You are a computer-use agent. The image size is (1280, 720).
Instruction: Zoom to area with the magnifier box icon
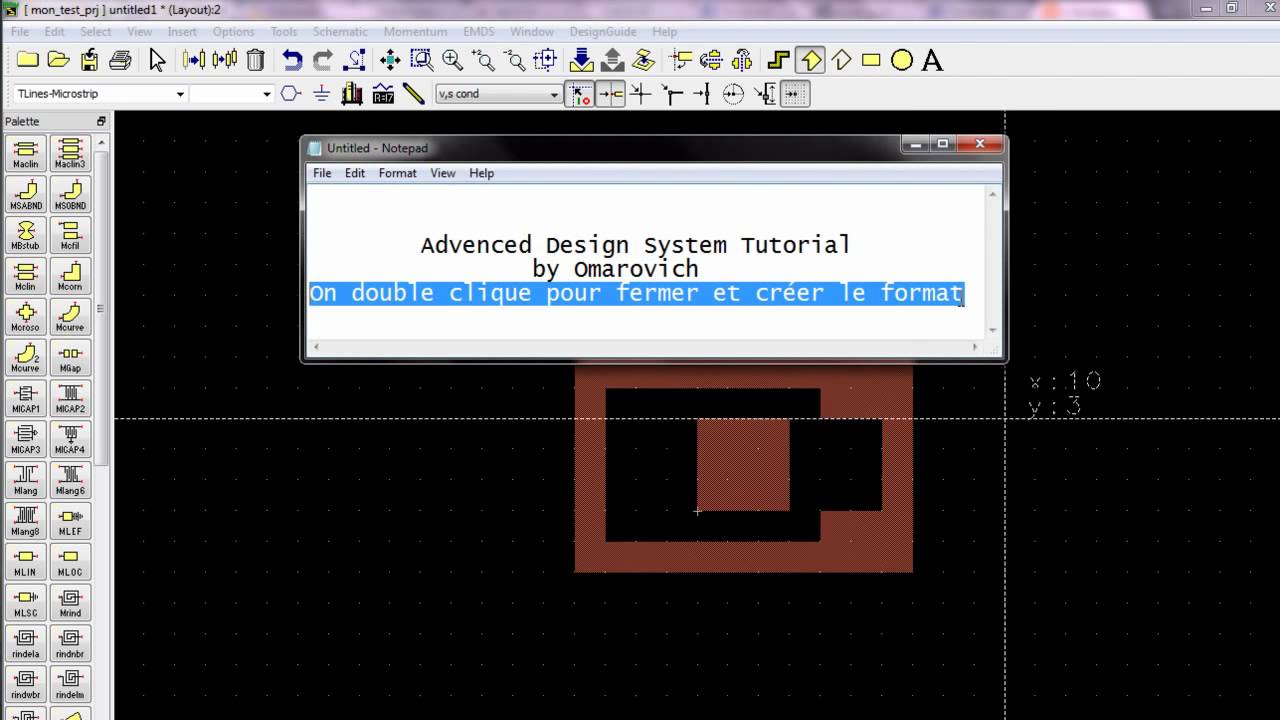421,60
